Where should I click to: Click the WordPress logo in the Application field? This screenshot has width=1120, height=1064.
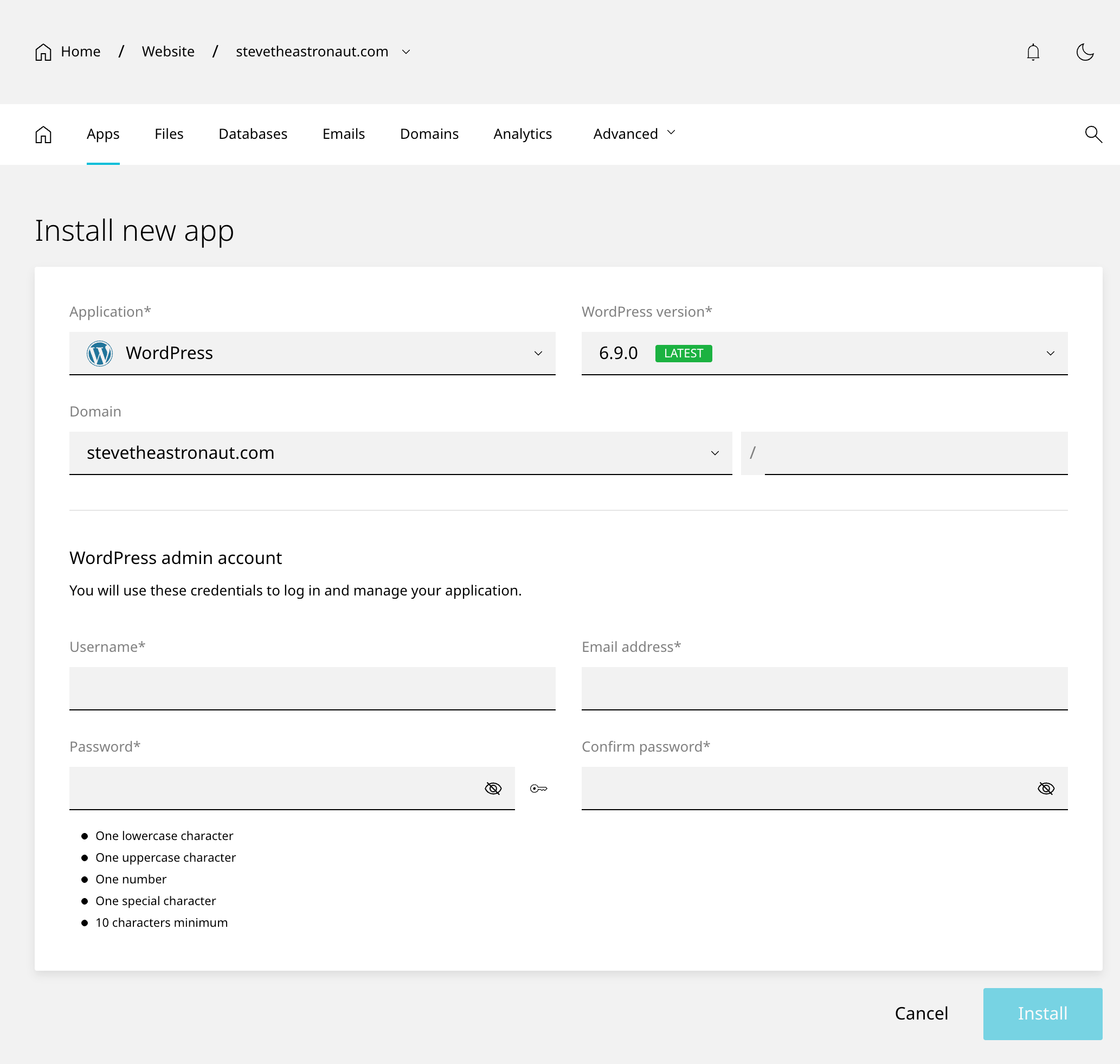[100, 354]
